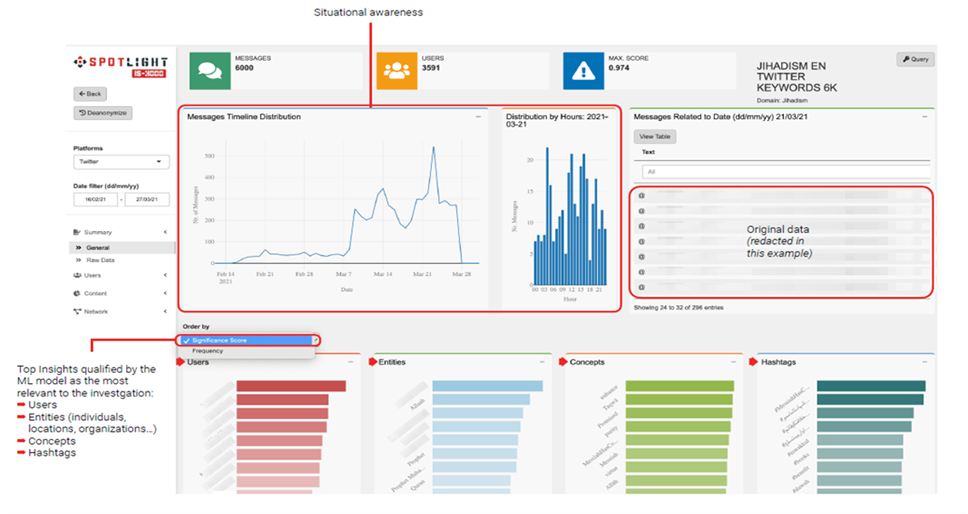
Task: Click the top red Users bar
Action: coord(291,386)
